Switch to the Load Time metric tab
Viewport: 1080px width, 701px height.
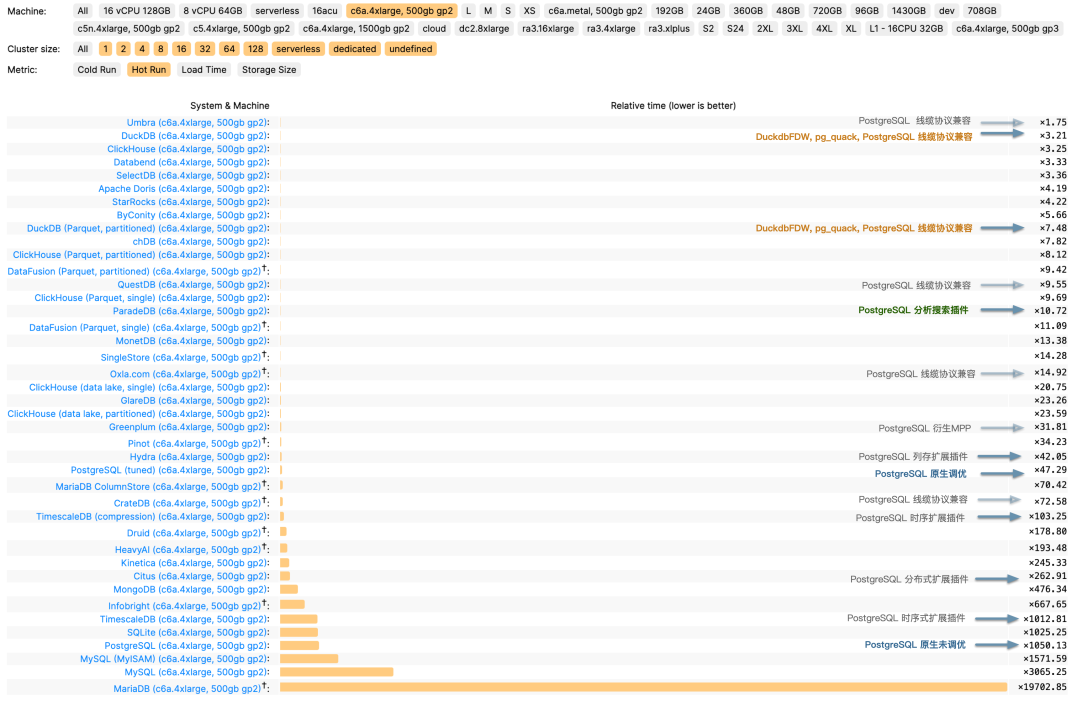coord(204,69)
